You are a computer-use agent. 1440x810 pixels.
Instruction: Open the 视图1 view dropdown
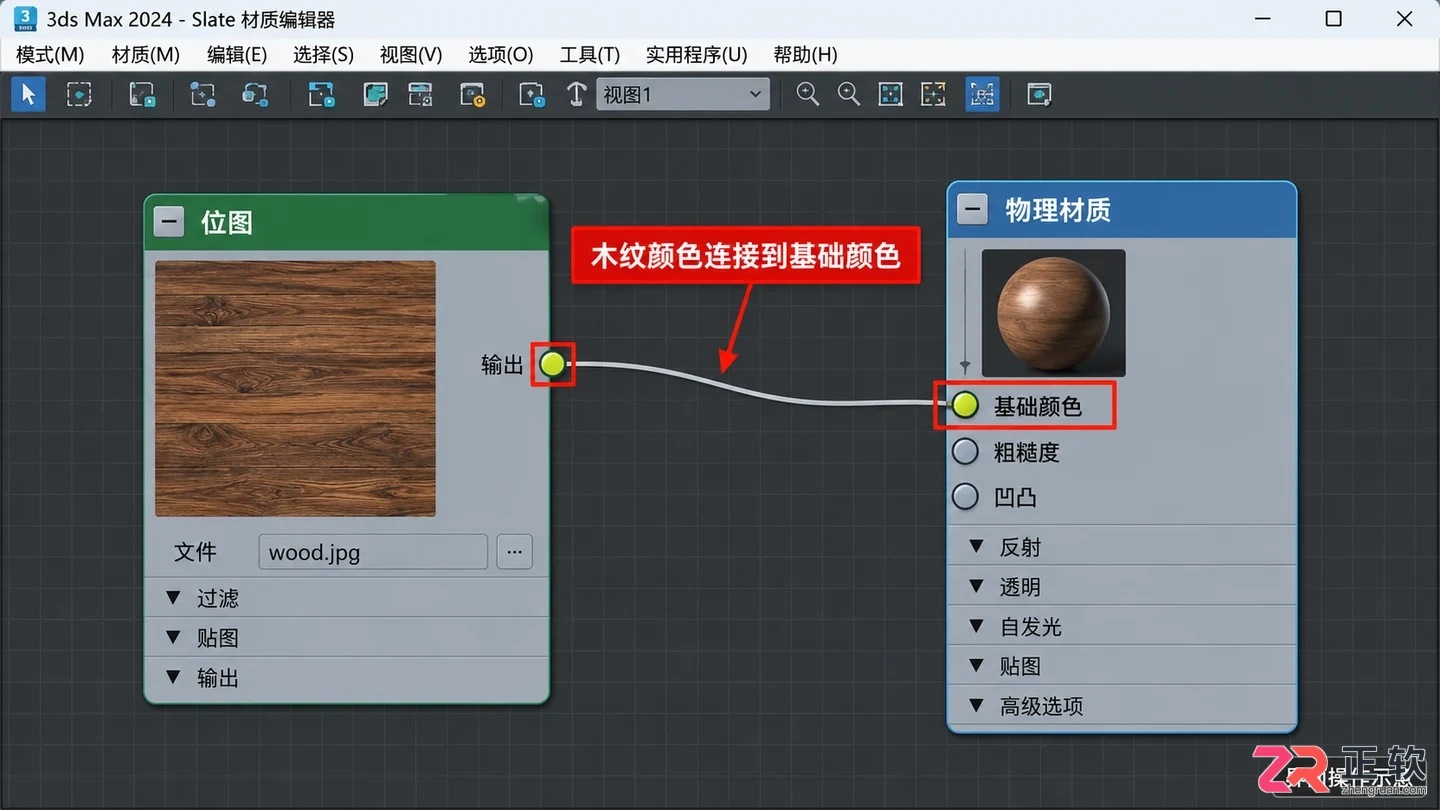click(x=683, y=95)
